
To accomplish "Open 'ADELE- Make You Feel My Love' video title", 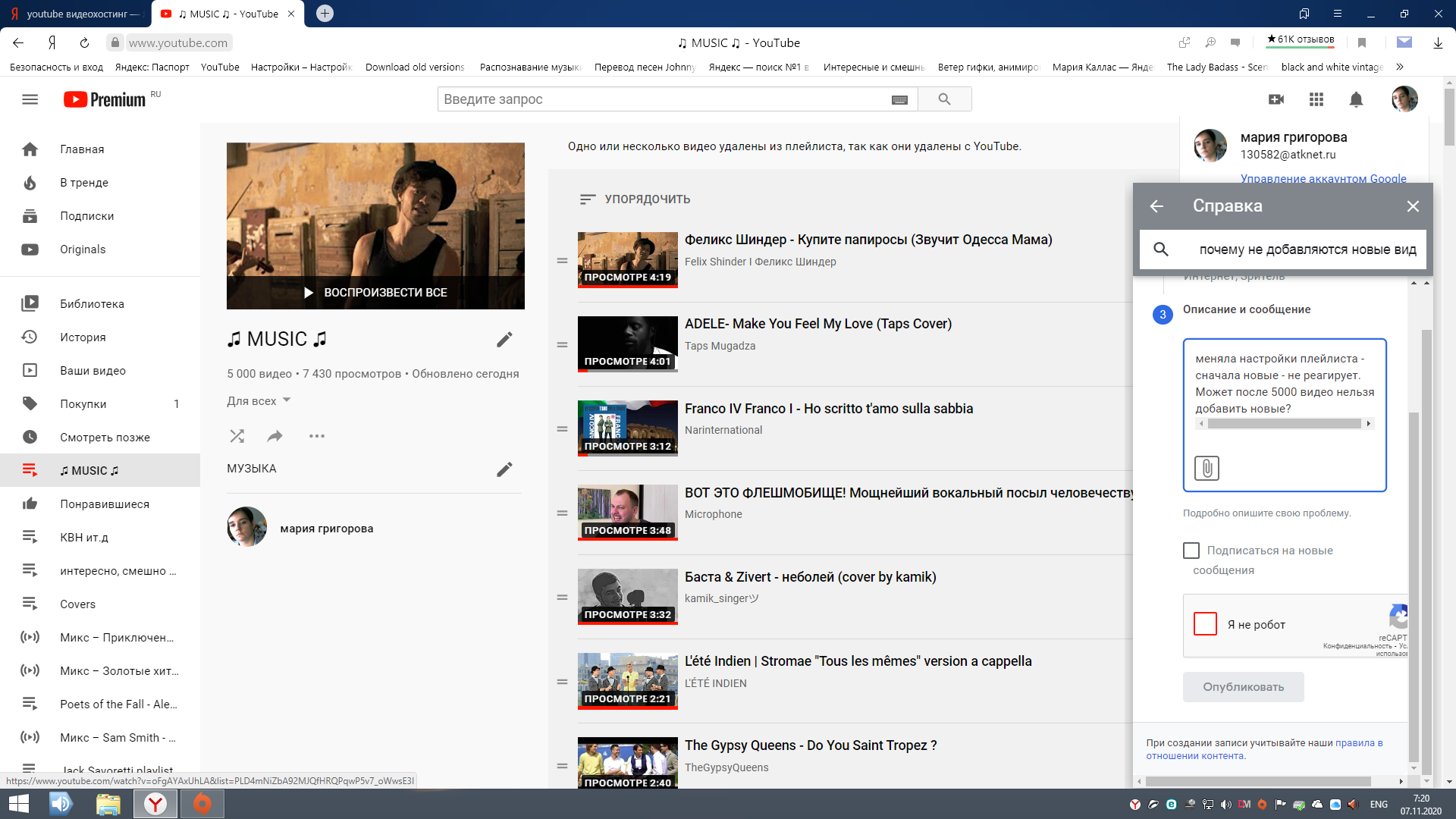I will pyautogui.click(x=817, y=324).
